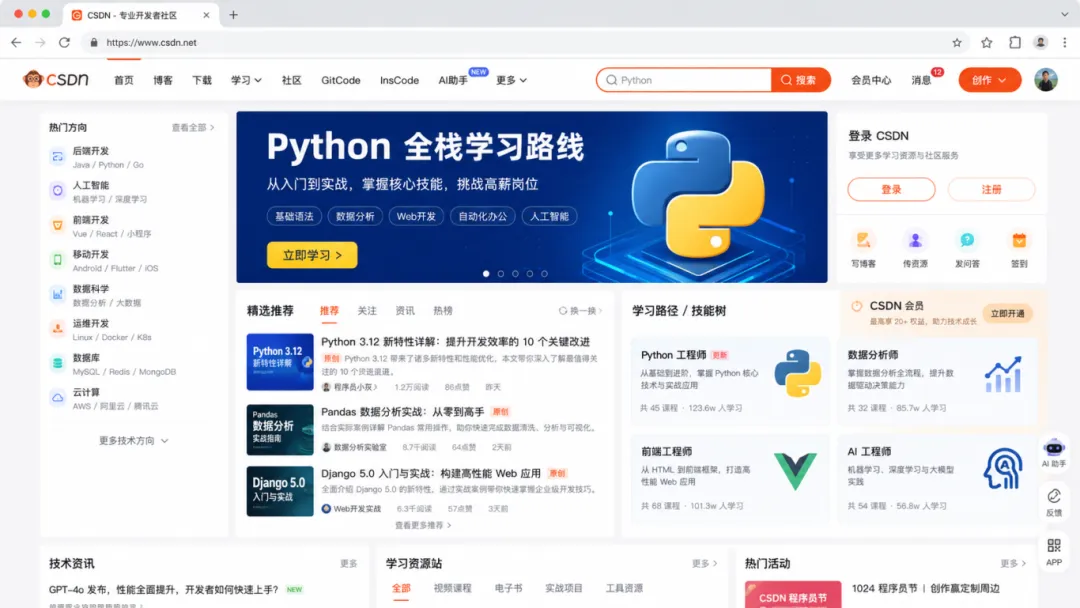Click the CSDN logo
Screen dimensions: 1080x608
(x=56, y=80)
